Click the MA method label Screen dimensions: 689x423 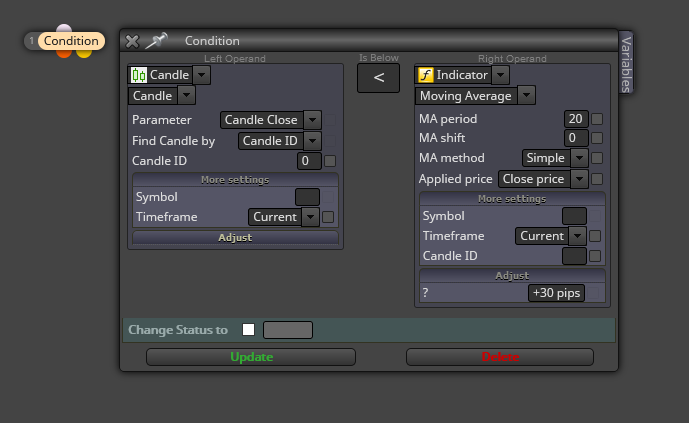tap(452, 158)
